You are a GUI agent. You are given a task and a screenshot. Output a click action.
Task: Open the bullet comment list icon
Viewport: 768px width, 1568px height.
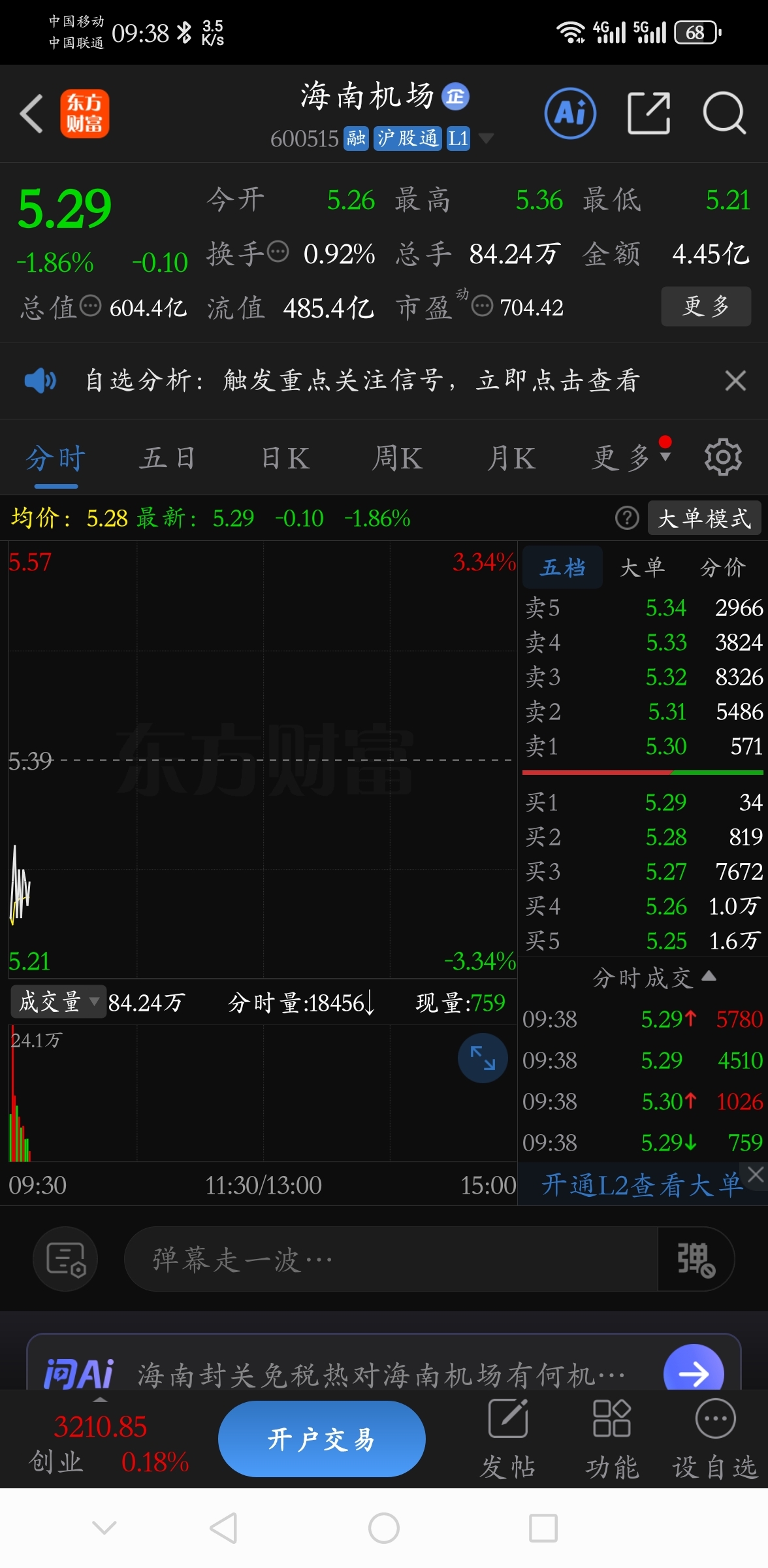pyautogui.click(x=65, y=1258)
